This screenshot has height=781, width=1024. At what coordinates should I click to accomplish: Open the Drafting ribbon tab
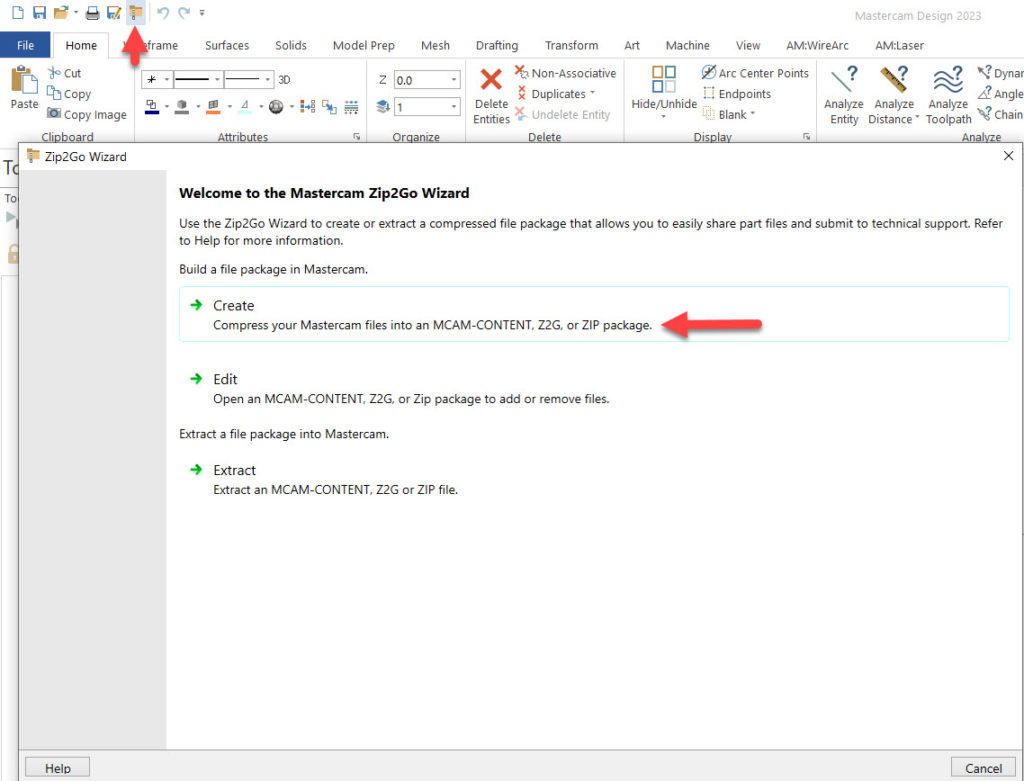coord(497,45)
